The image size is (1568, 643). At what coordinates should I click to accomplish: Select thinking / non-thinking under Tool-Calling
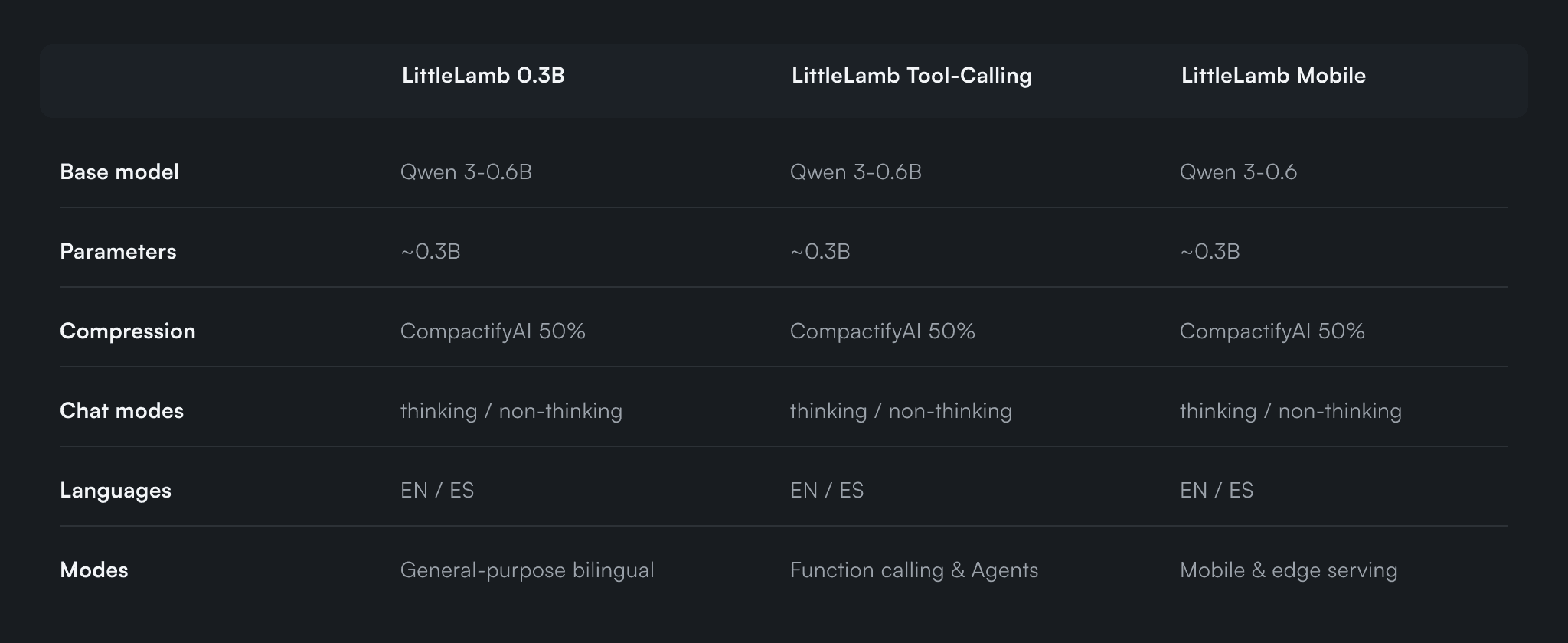(x=900, y=411)
